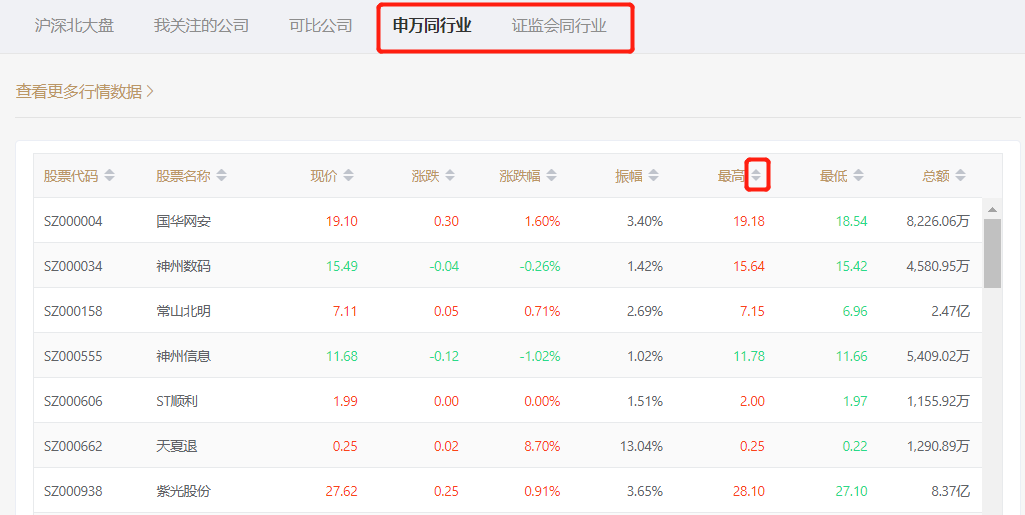
Task: Select stock code SZ000004
Action: click(73, 221)
